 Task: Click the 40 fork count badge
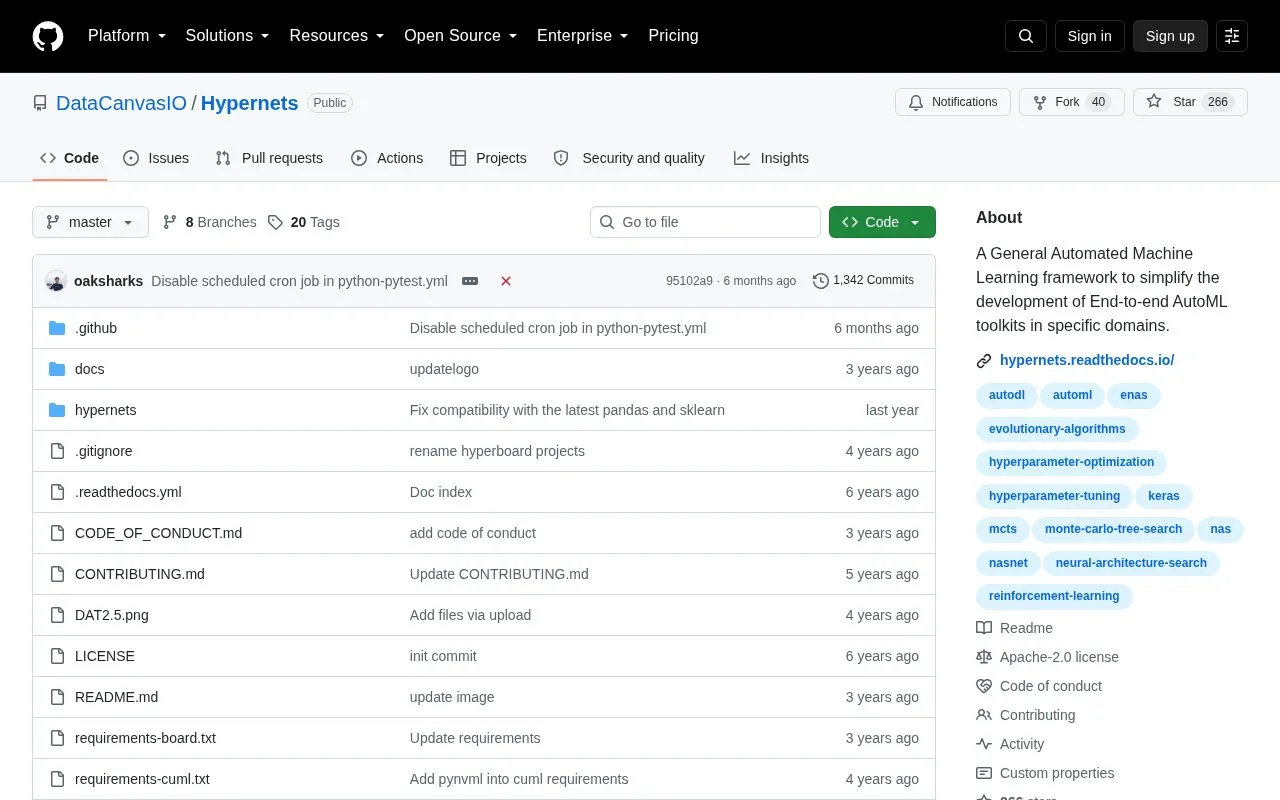pyautogui.click(x=1098, y=102)
